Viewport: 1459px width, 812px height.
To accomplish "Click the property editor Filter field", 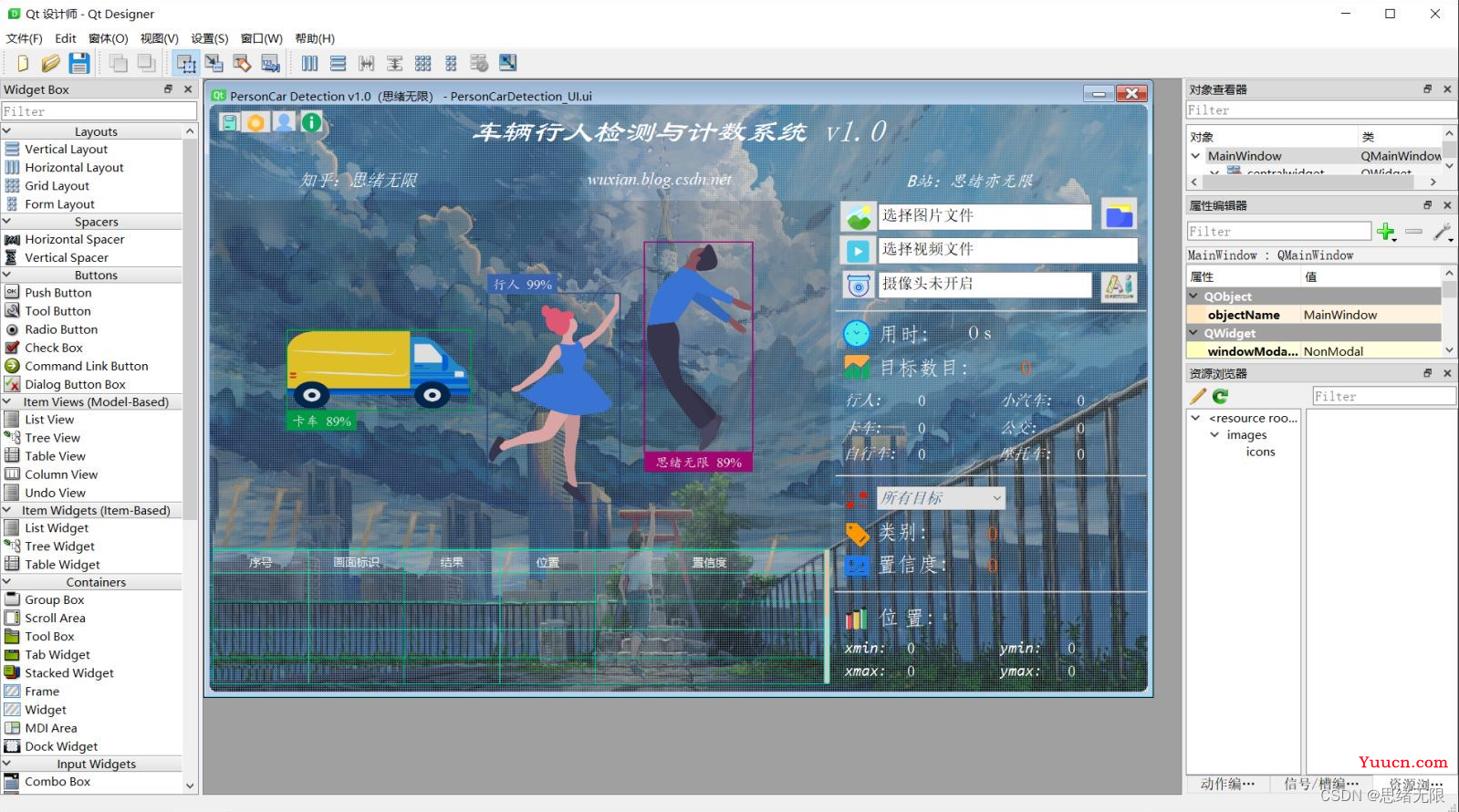I will [x=1279, y=232].
